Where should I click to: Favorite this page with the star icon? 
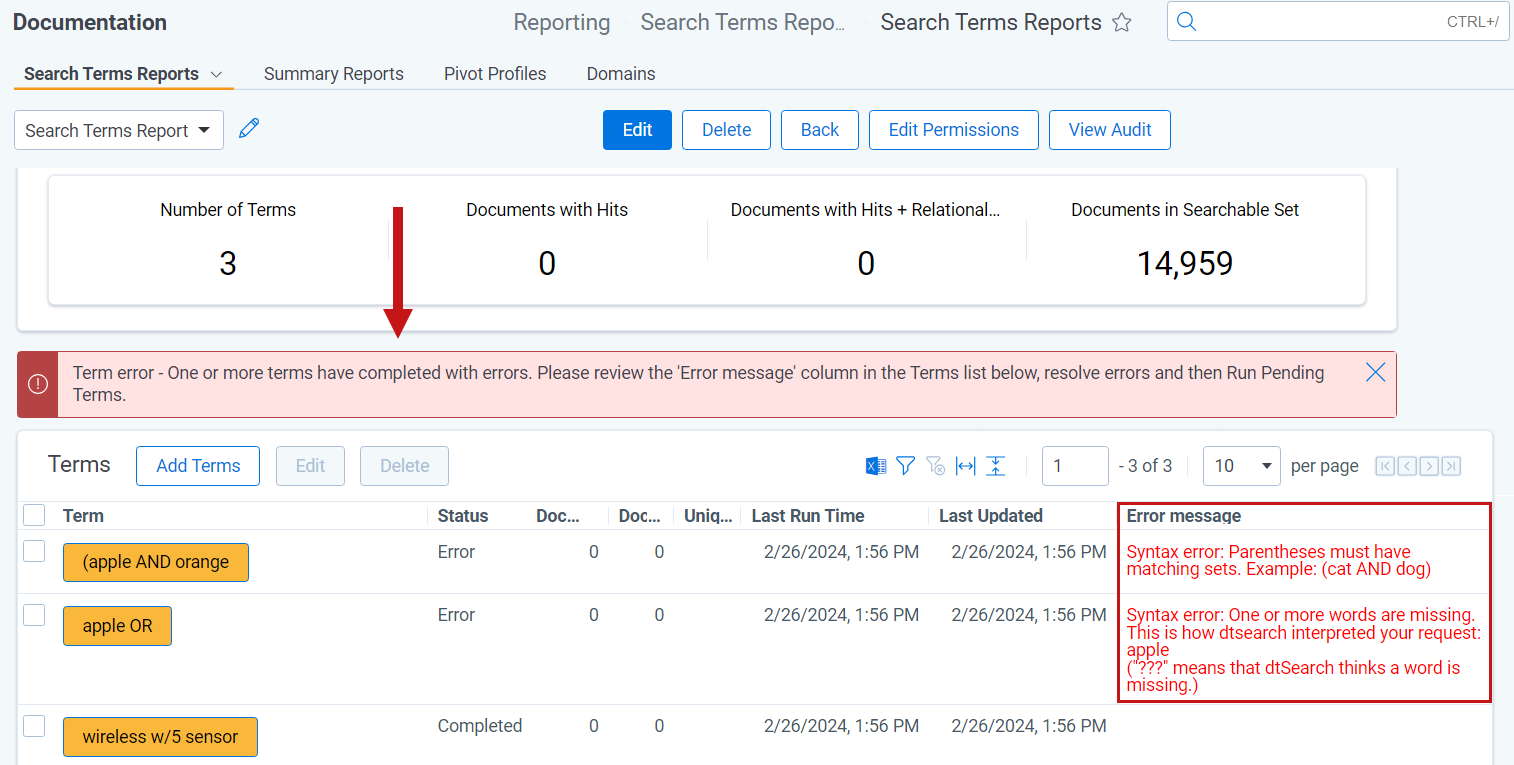click(1122, 23)
